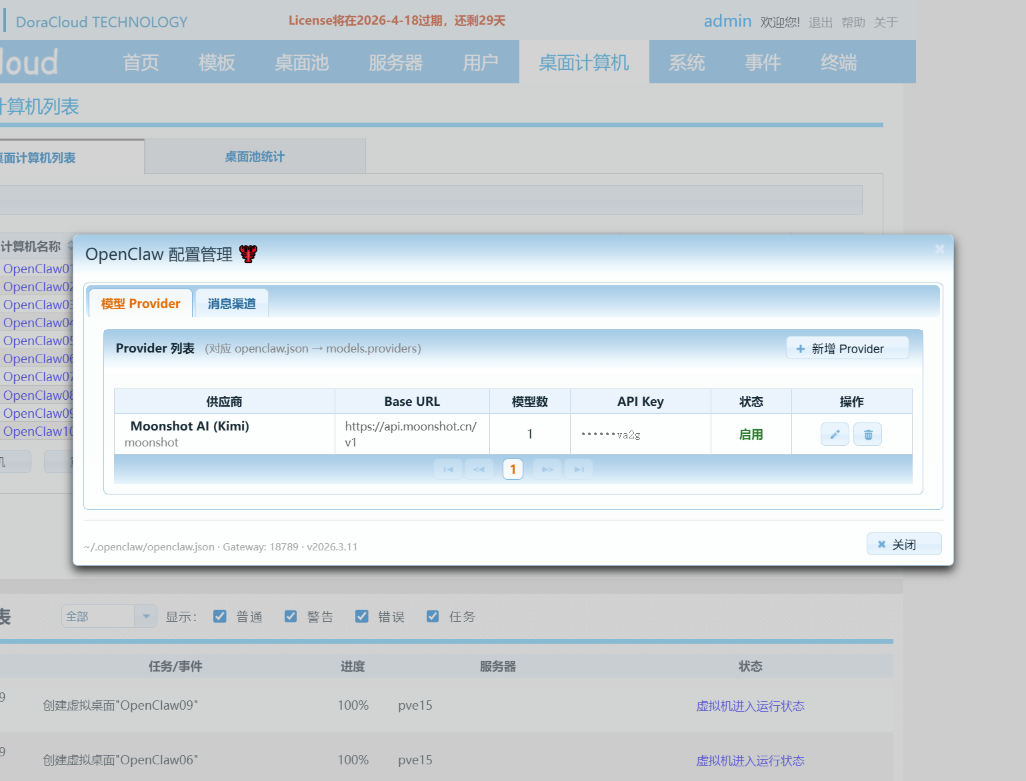Go to last page in the pager

(579, 469)
